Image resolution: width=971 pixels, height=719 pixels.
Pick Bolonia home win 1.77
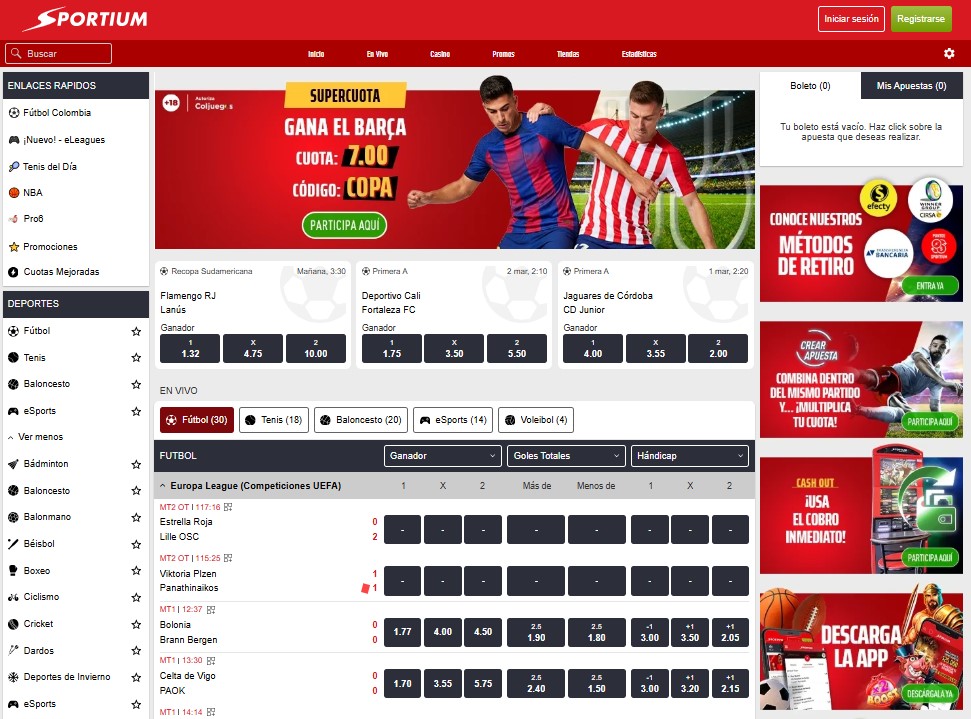coord(403,632)
